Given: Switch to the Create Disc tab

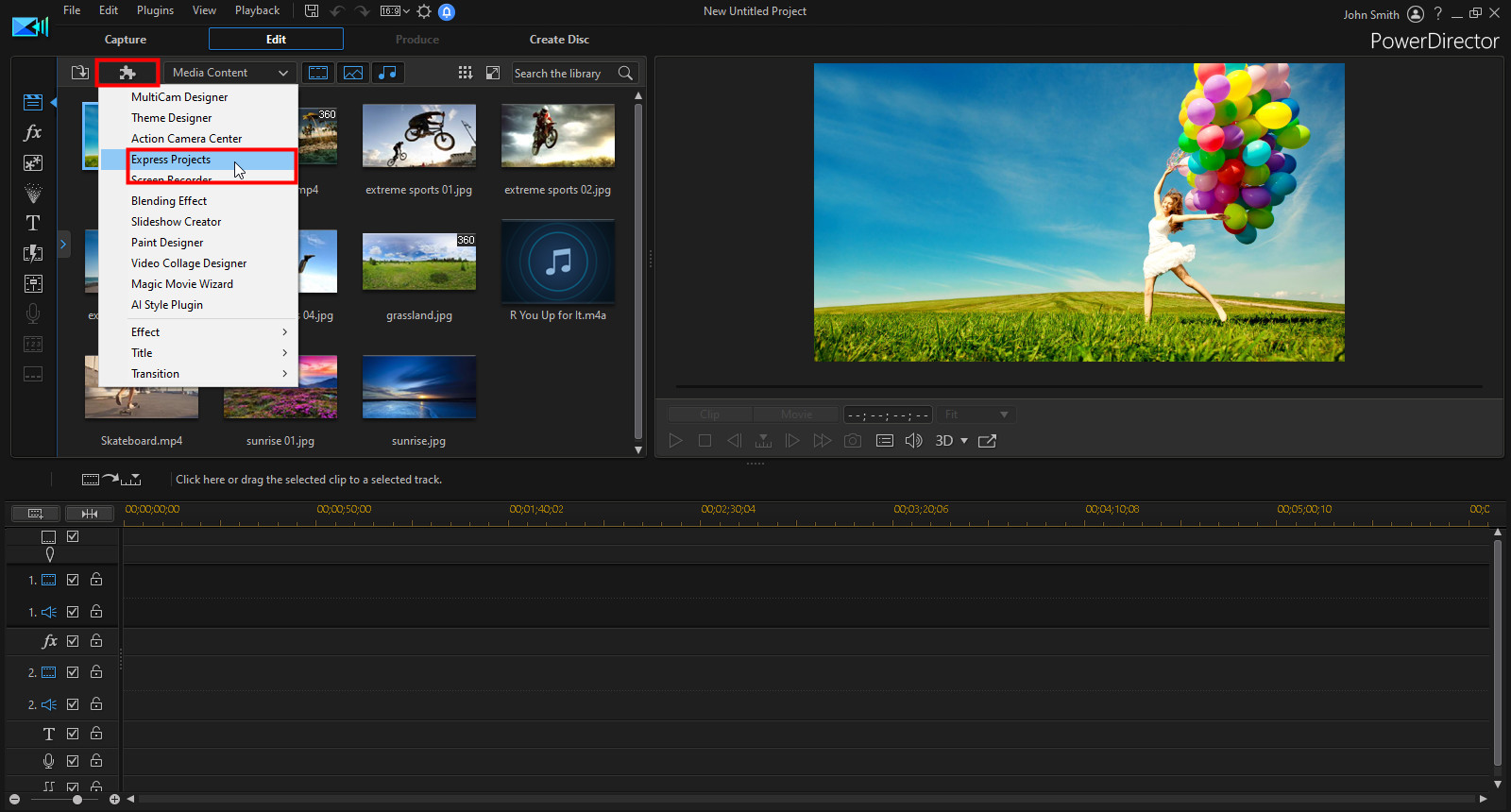Looking at the screenshot, I should tap(559, 40).
